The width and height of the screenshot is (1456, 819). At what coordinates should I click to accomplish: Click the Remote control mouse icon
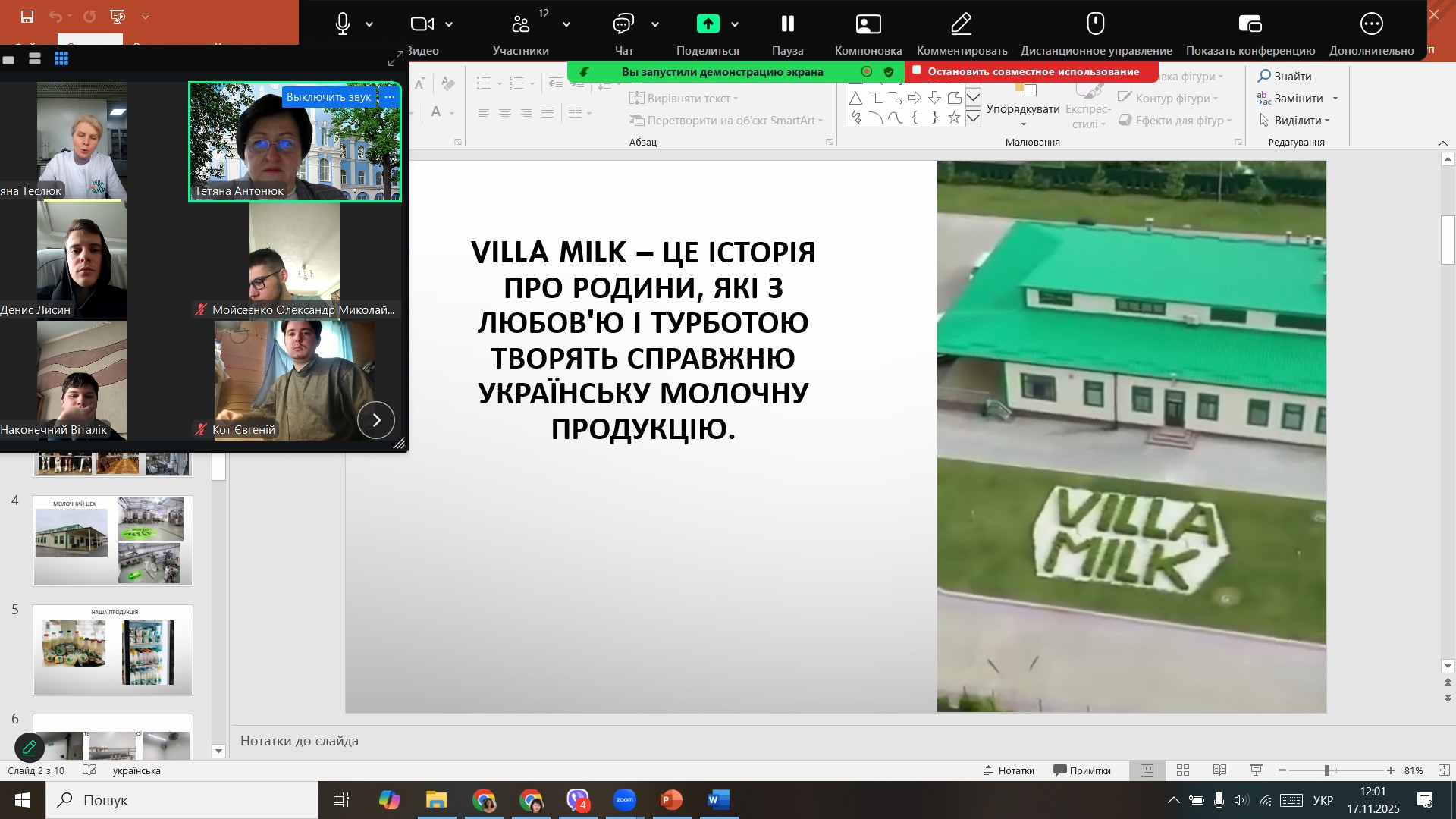tap(1095, 24)
